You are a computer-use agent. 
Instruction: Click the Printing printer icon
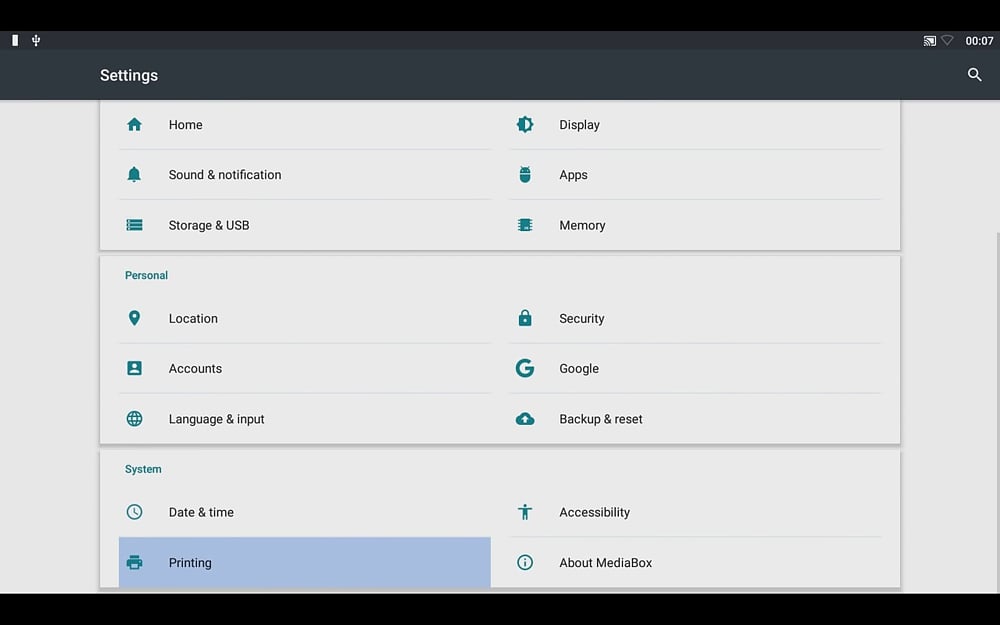point(134,562)
